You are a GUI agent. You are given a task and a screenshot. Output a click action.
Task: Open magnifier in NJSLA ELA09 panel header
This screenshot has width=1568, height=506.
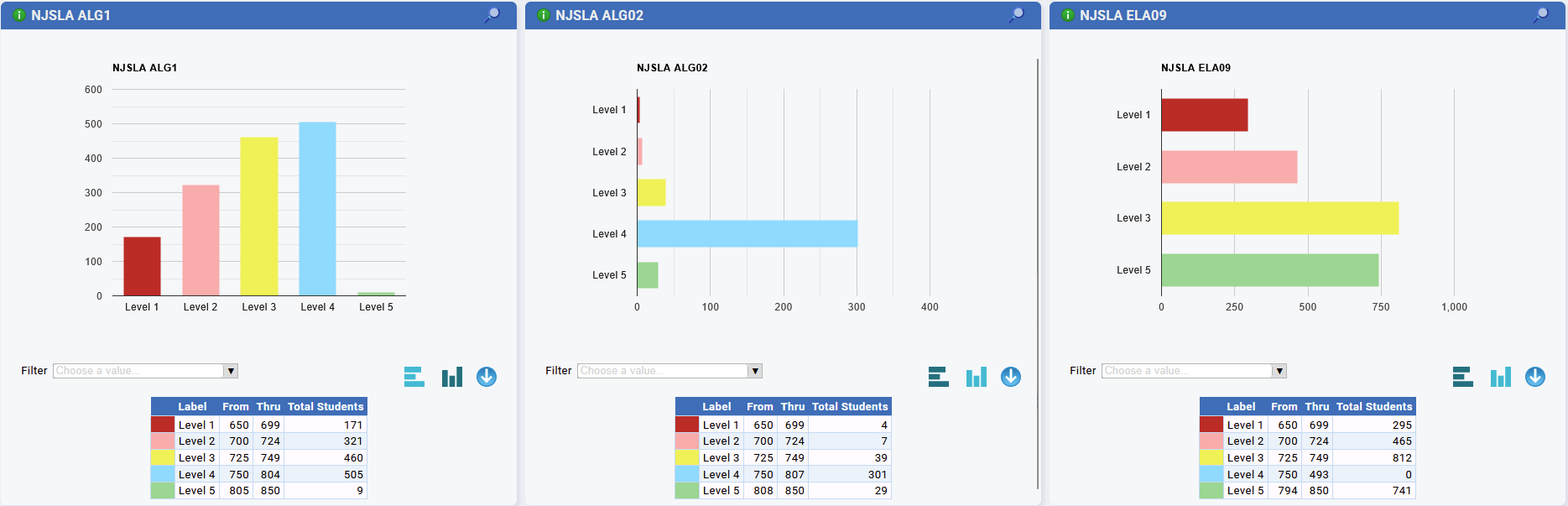(x=1540, y=15)
